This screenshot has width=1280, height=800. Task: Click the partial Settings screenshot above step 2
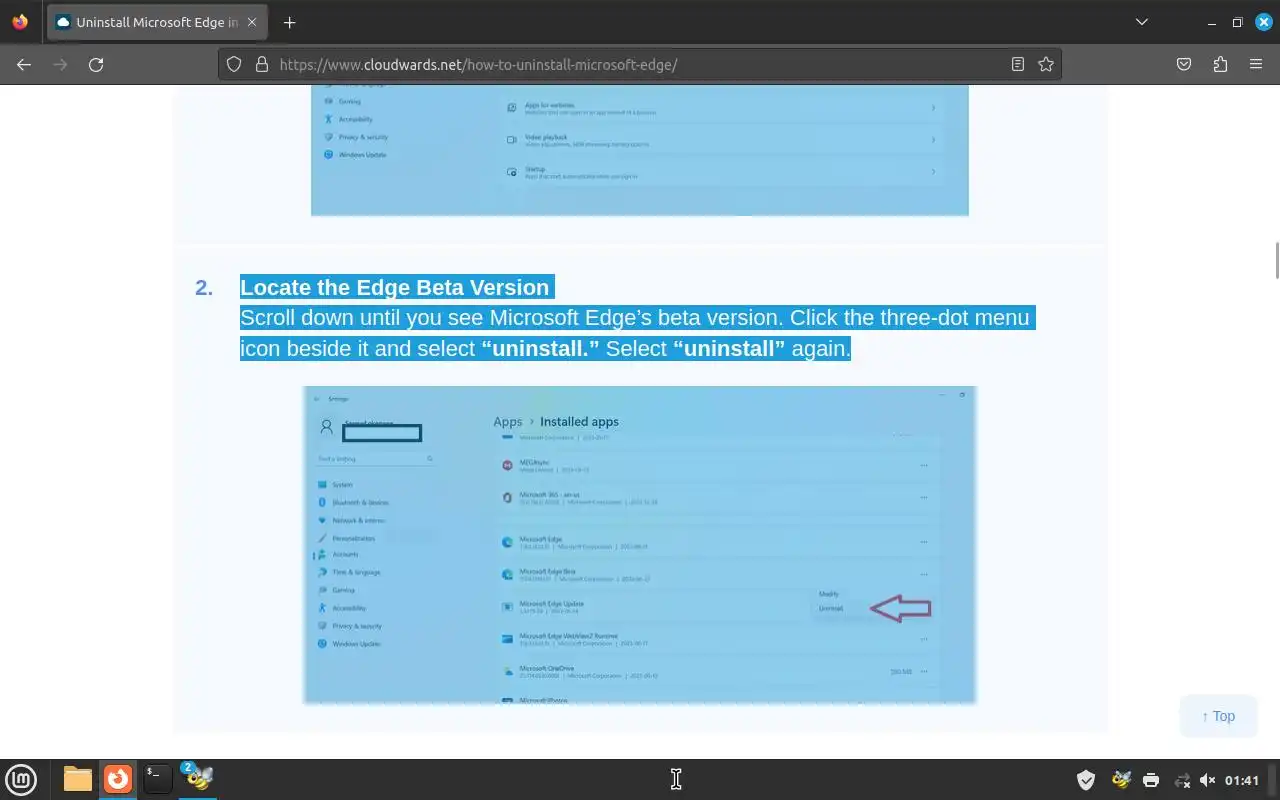click(640, 150)
